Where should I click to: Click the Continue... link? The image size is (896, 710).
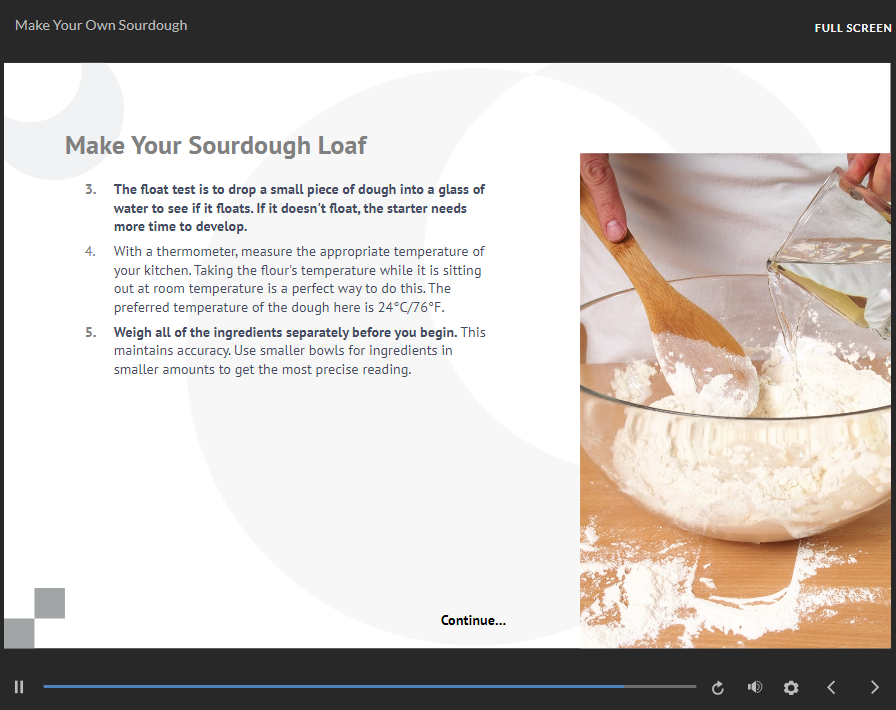coord(473,620)
